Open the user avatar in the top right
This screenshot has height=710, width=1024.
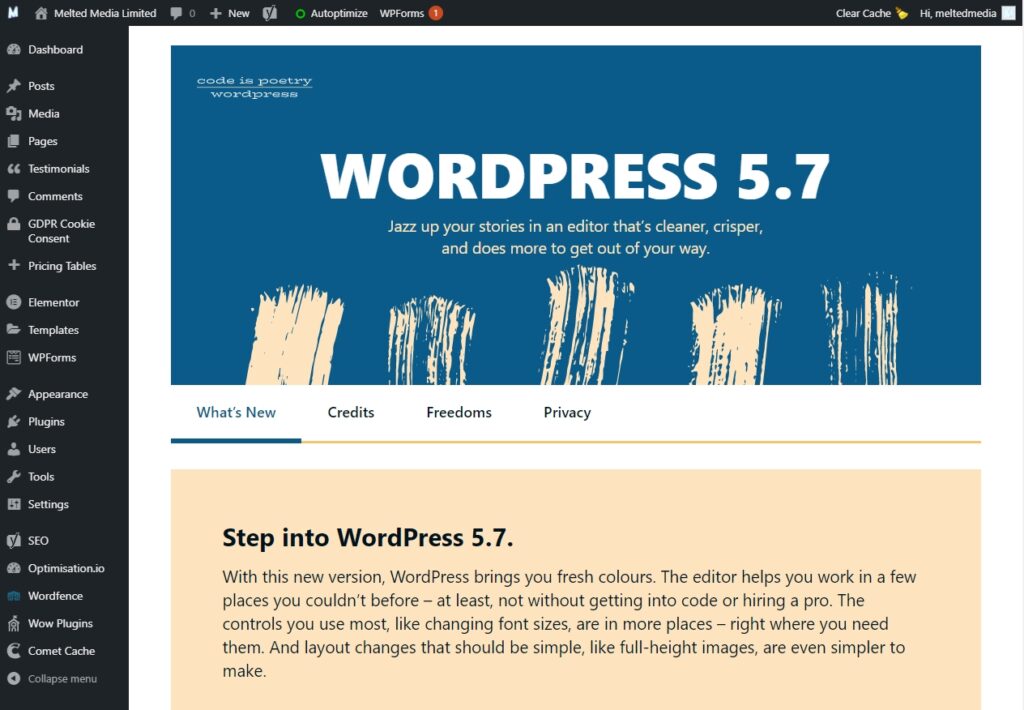[x=1008, y=13]
